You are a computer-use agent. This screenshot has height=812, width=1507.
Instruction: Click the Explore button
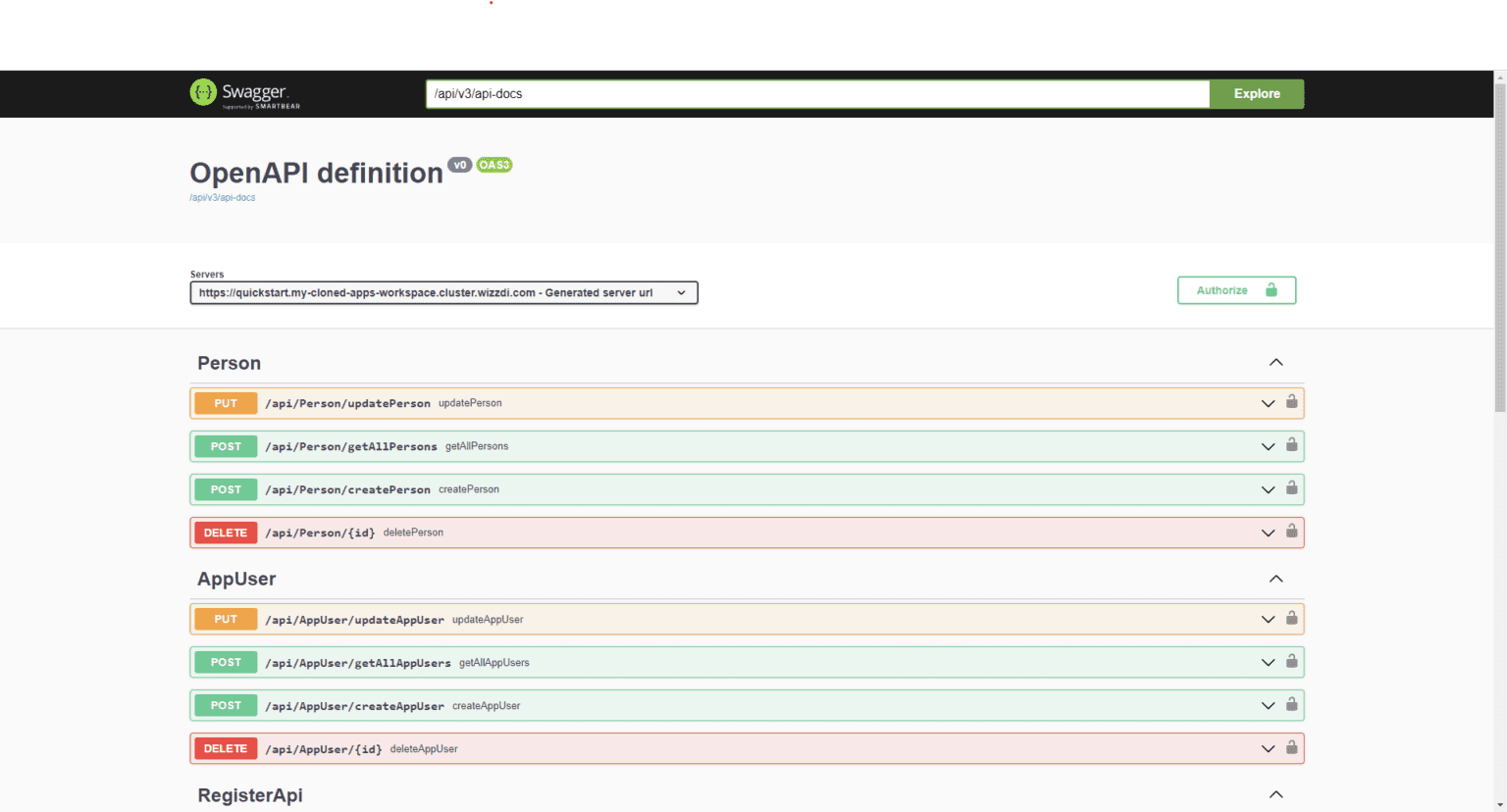(1256, 94)
